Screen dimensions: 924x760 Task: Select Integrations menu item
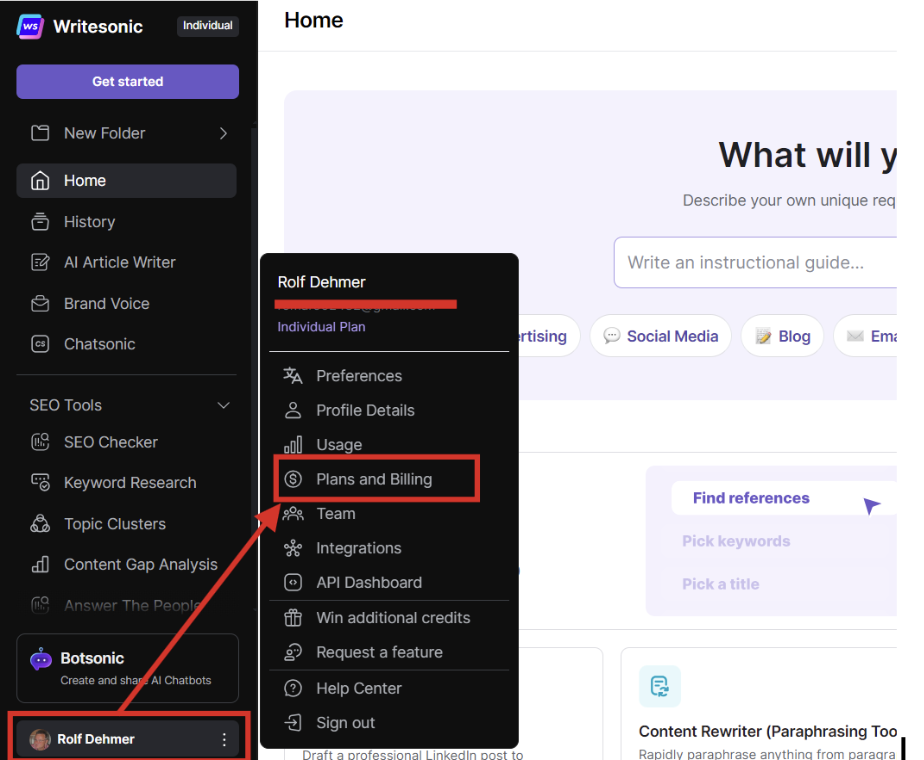pyautogui.click(x=389, y=548)
